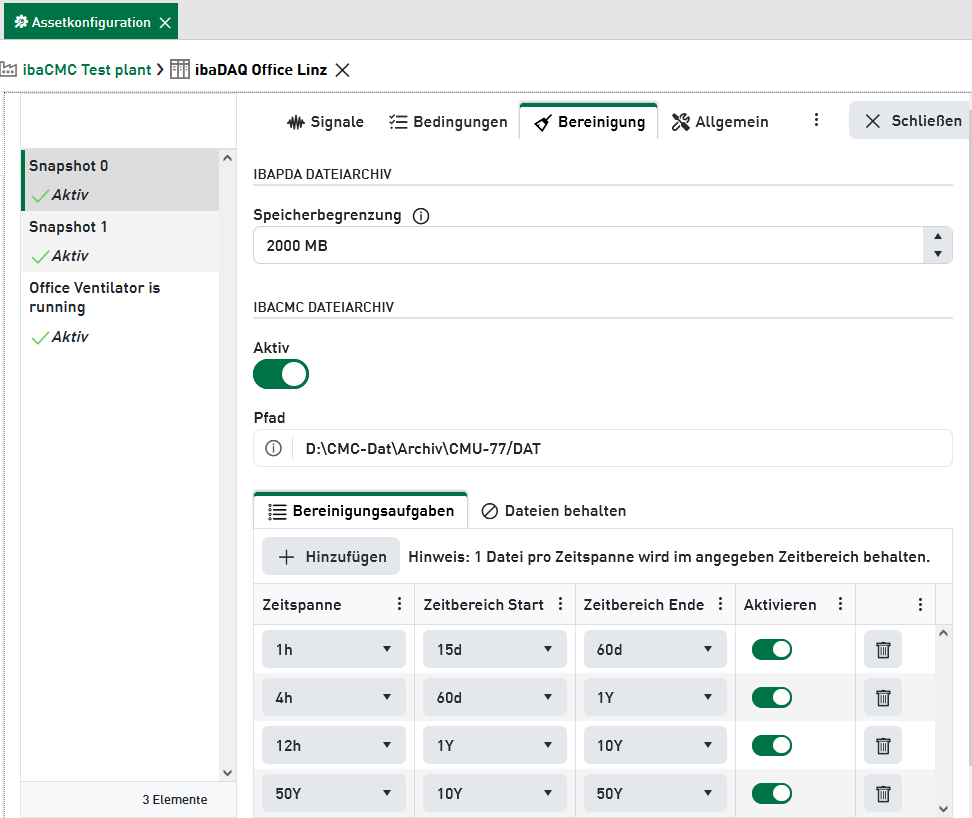Open the Zeitbereich Ende column options menu

721,604
